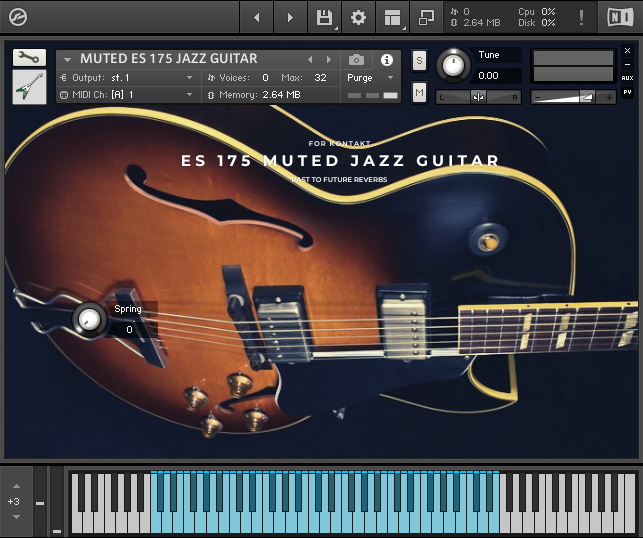The height and width of the screenshot is (538, 643).
Task: Toggle the minimized view icon
Action: click(426, 17)
